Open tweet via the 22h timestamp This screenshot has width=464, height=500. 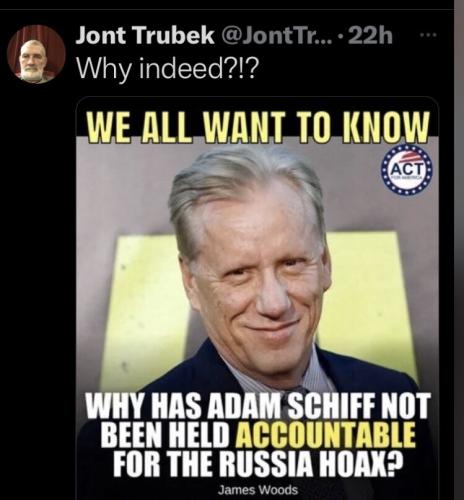tap(370, 35)
